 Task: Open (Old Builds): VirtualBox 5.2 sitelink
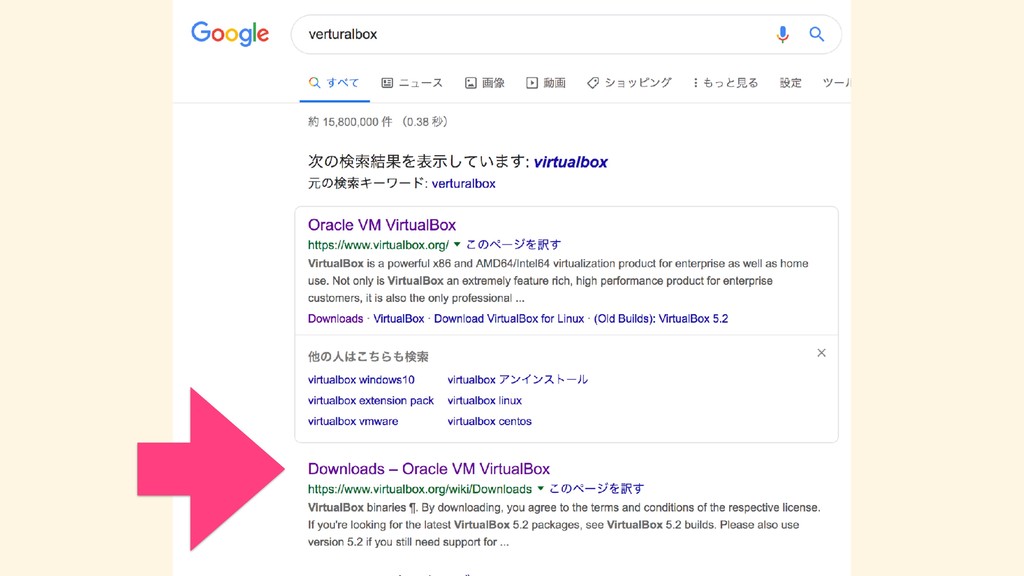pyautogui.click(x=661, y=319)
